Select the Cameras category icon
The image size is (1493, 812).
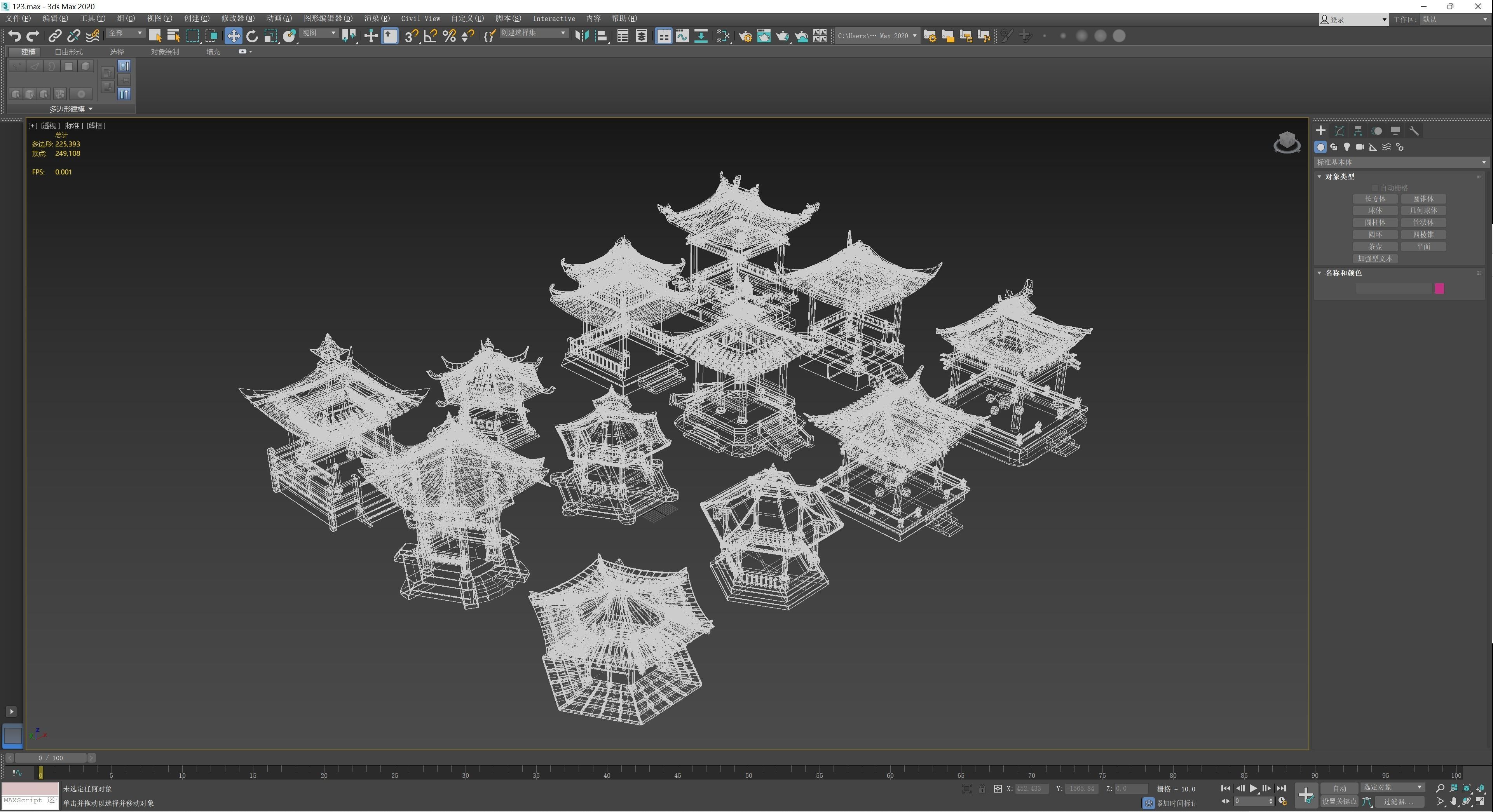(1360, 147)
